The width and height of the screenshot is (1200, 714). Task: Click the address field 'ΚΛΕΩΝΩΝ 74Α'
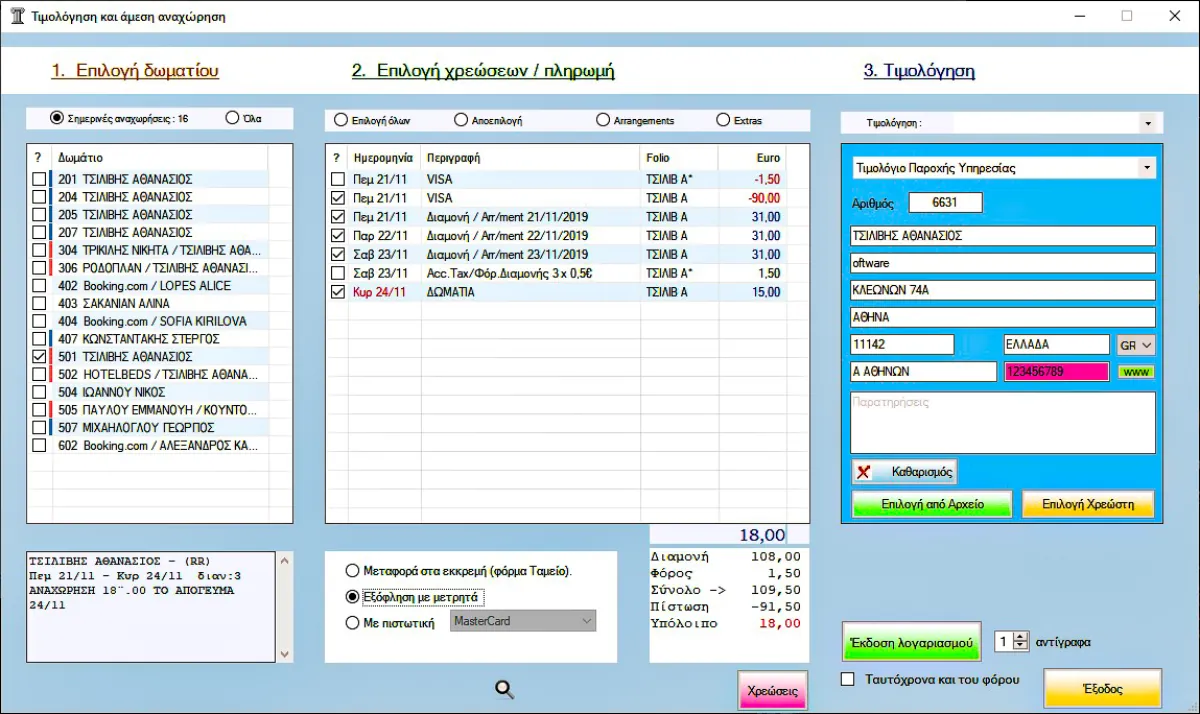[x=1003, y=290]
